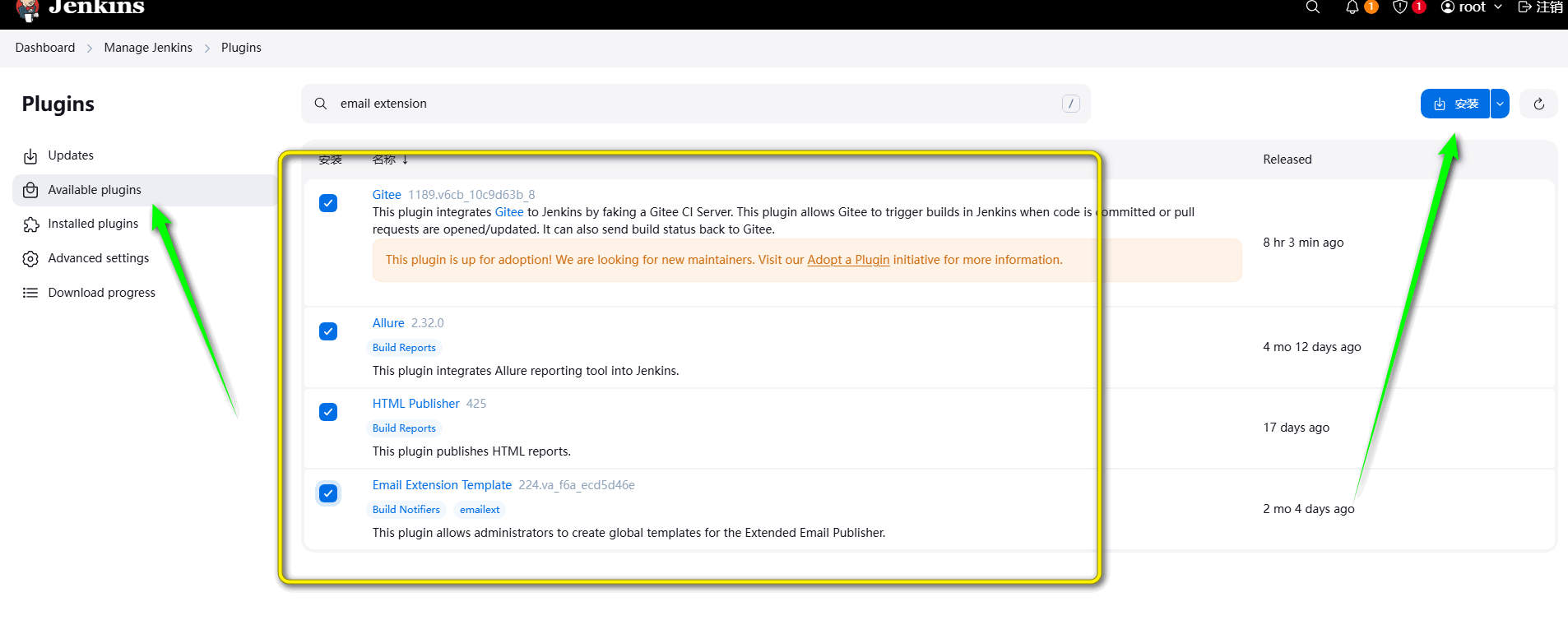Uncheck the Gitee plugin checkbox

tap(328, 203)
